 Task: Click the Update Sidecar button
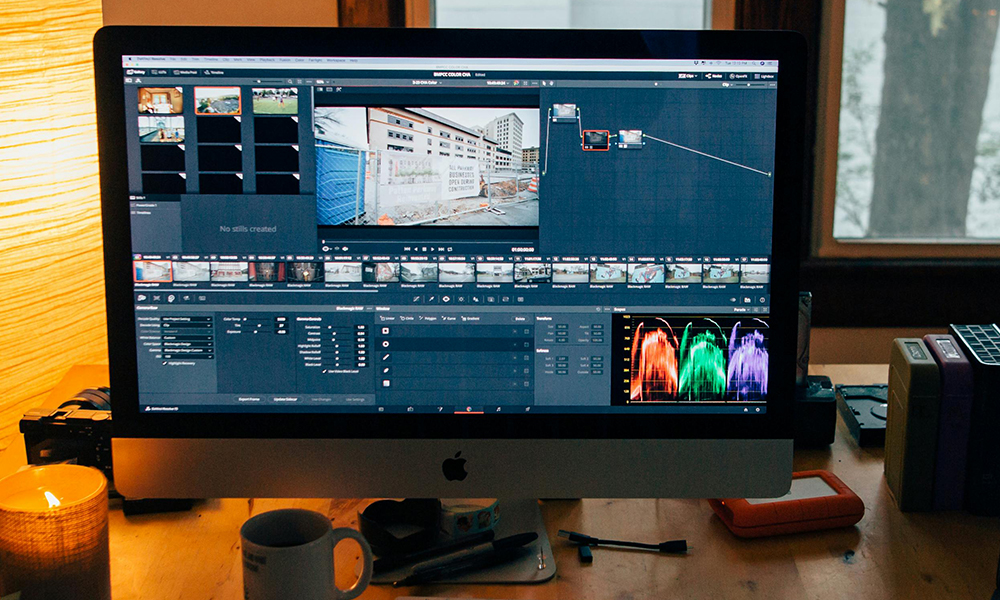click(x=286, y=398)
